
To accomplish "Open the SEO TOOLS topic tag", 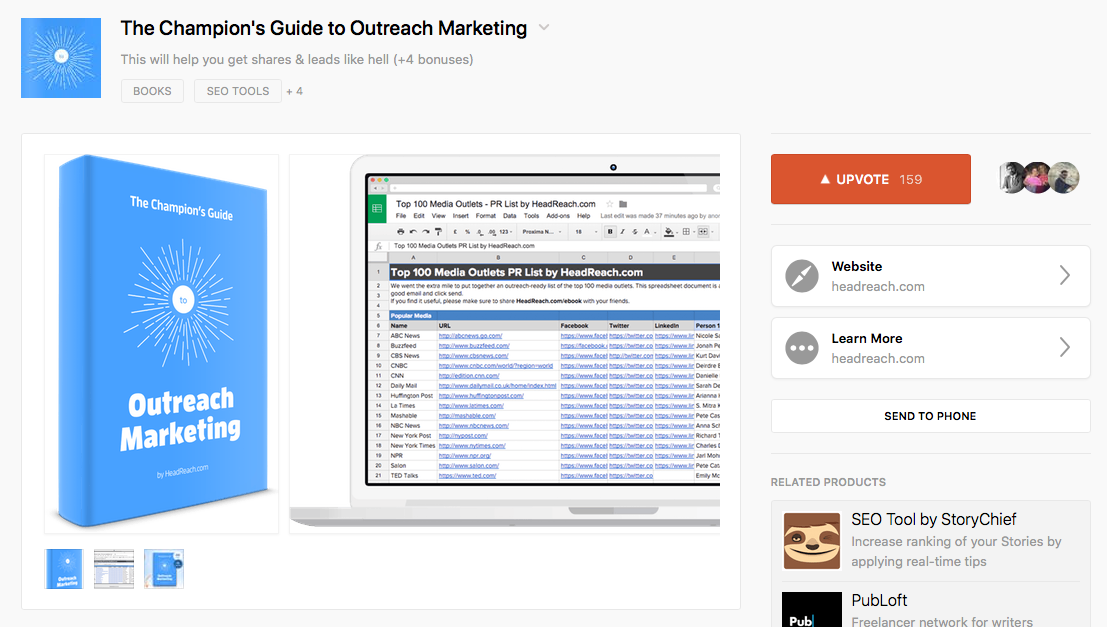I will [x=238, y=91].
